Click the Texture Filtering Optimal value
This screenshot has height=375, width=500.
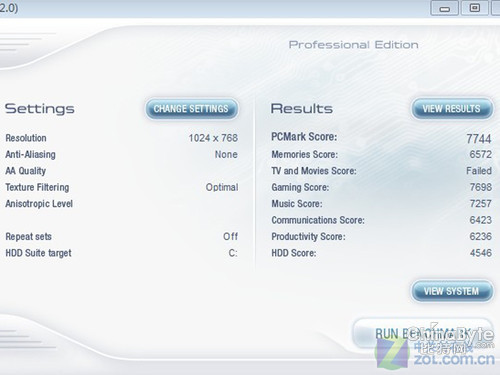[x=222, y=187]
